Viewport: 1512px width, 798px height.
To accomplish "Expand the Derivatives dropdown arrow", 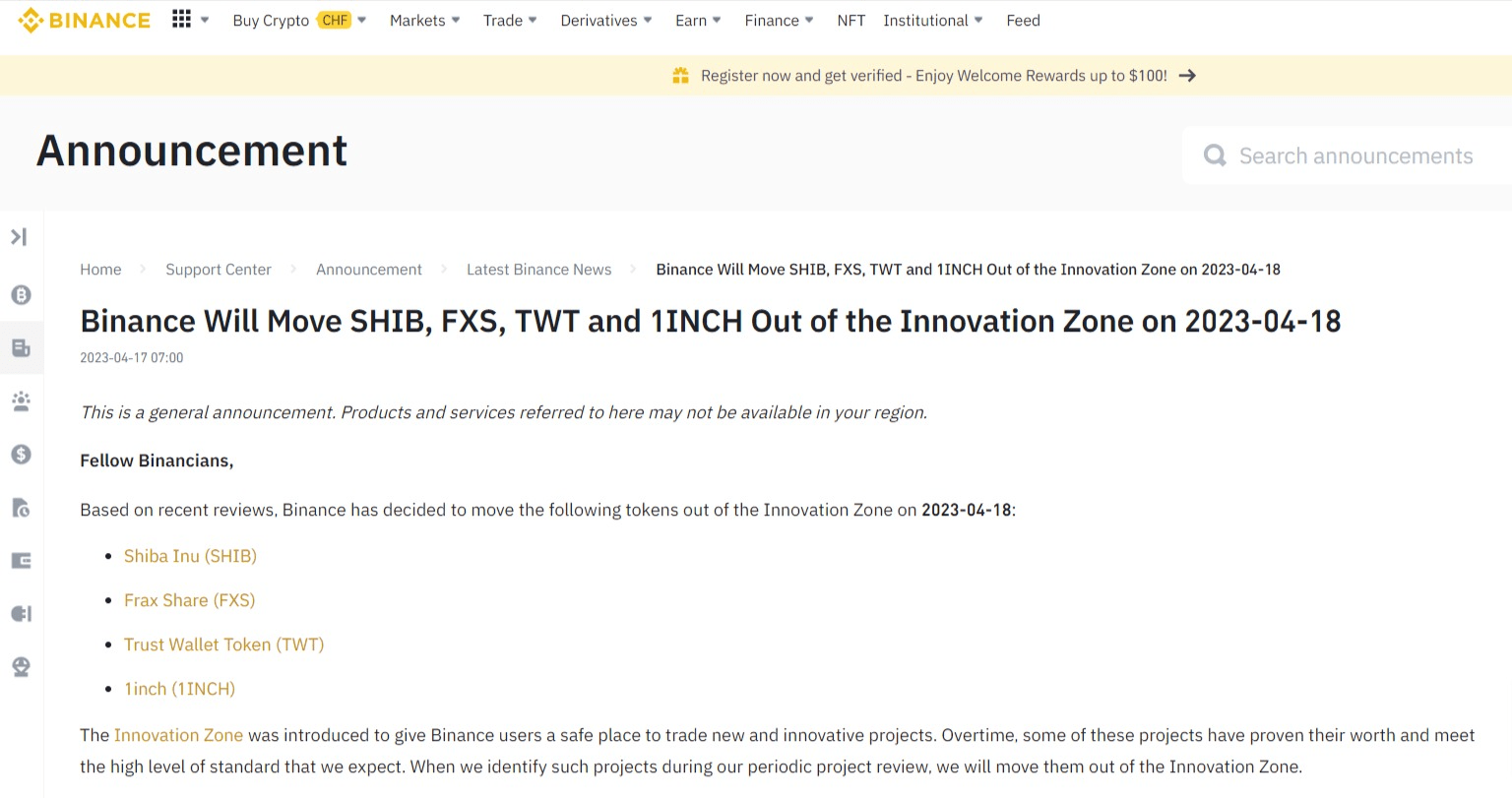I will click(648, 20).
